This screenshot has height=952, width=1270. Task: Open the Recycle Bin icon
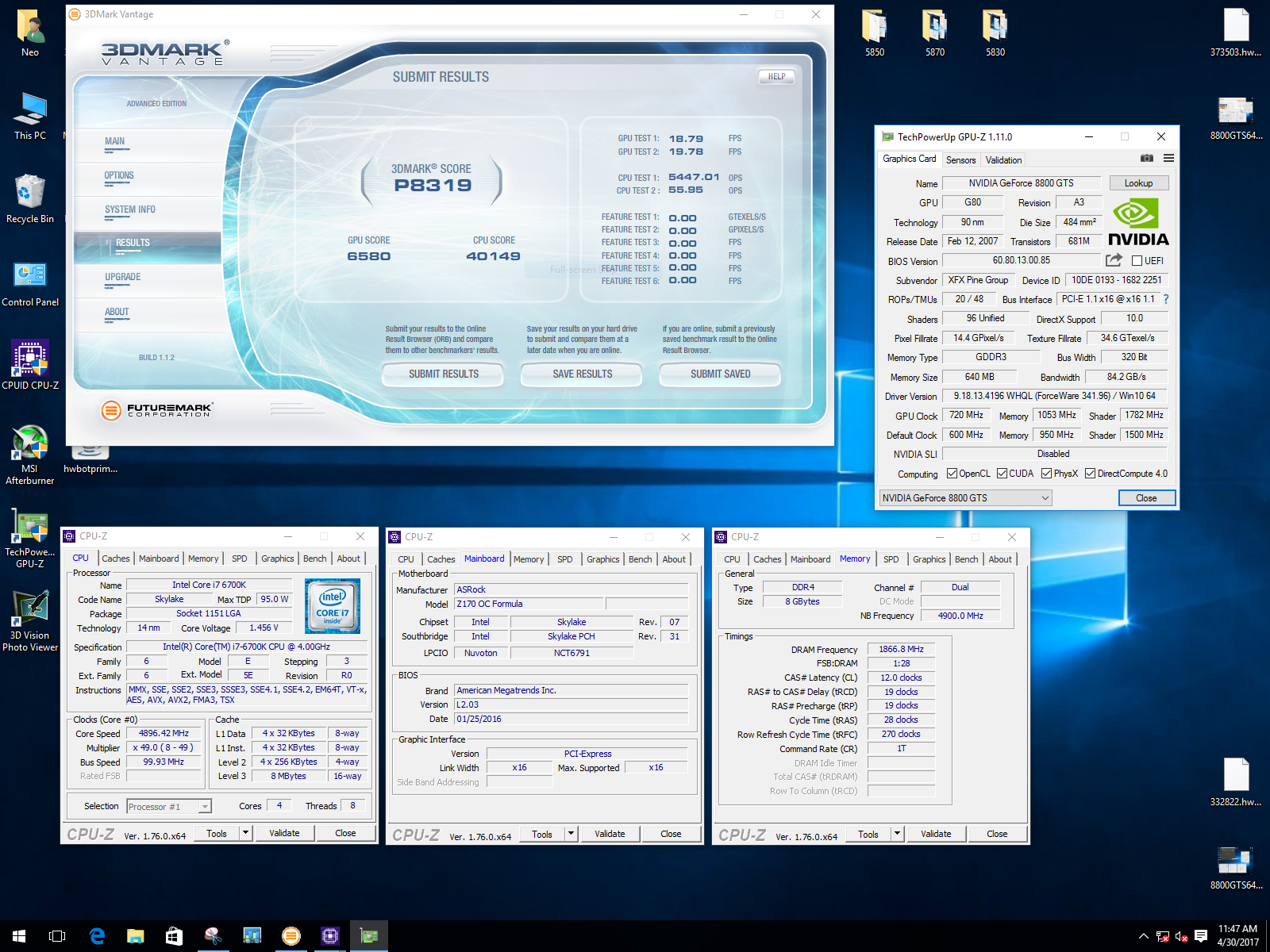click(30, 198)
